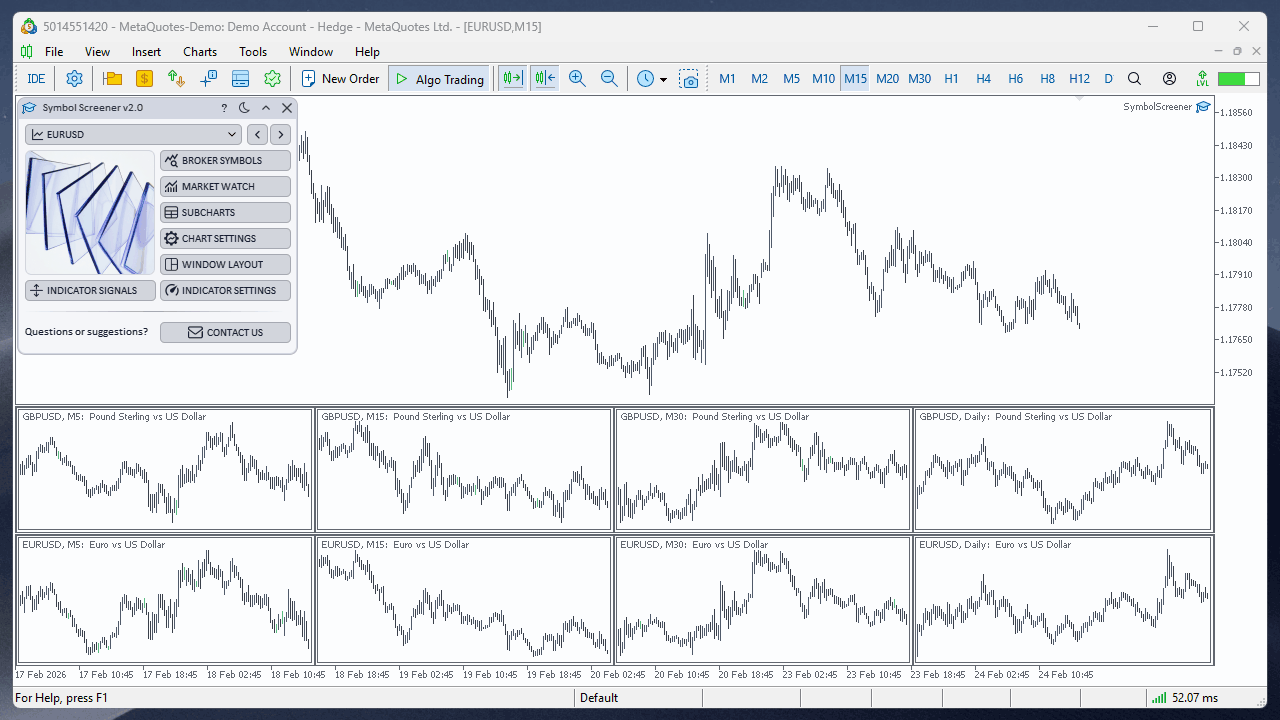Screen dimensions: 1280x720
Task: Open platform settings via the gear icon
Action: (x=73, y=78)
